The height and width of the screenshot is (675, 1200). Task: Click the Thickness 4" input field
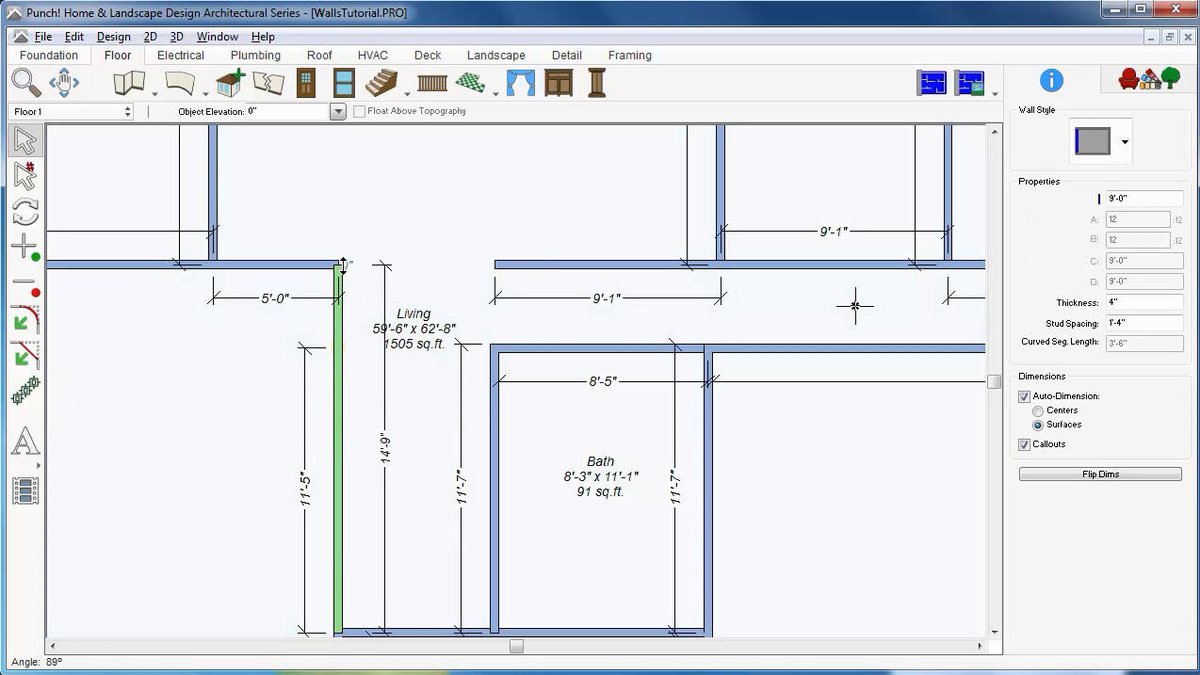[x=1144, y=302]
